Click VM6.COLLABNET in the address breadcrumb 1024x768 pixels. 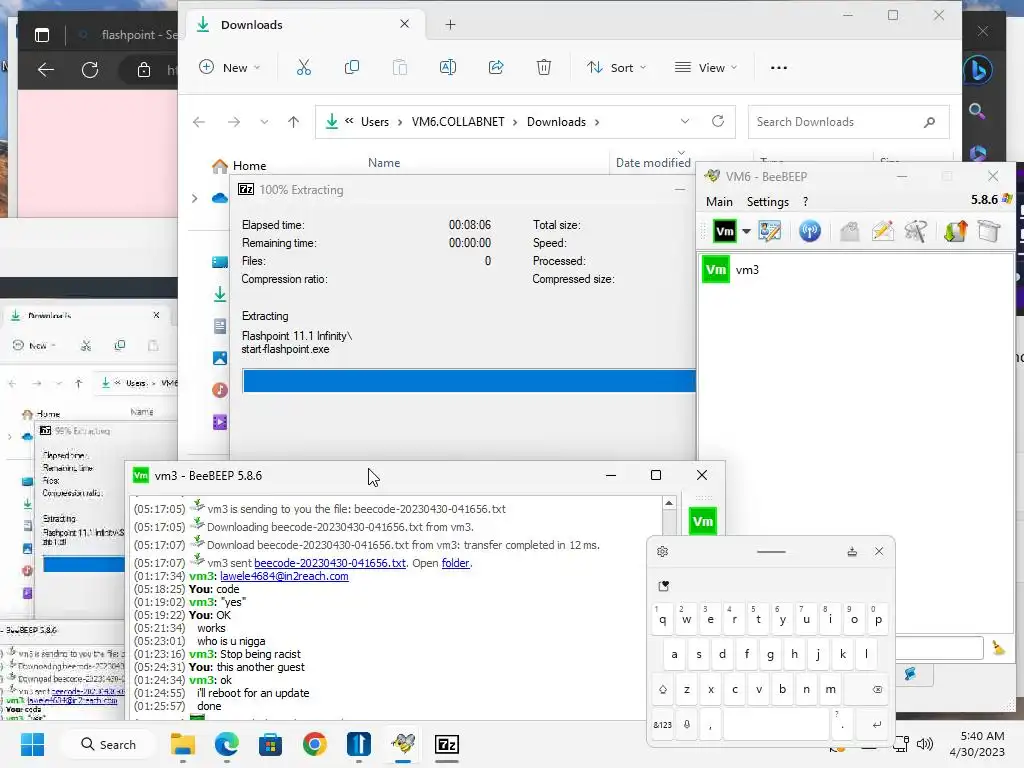(x=458, y=122)
